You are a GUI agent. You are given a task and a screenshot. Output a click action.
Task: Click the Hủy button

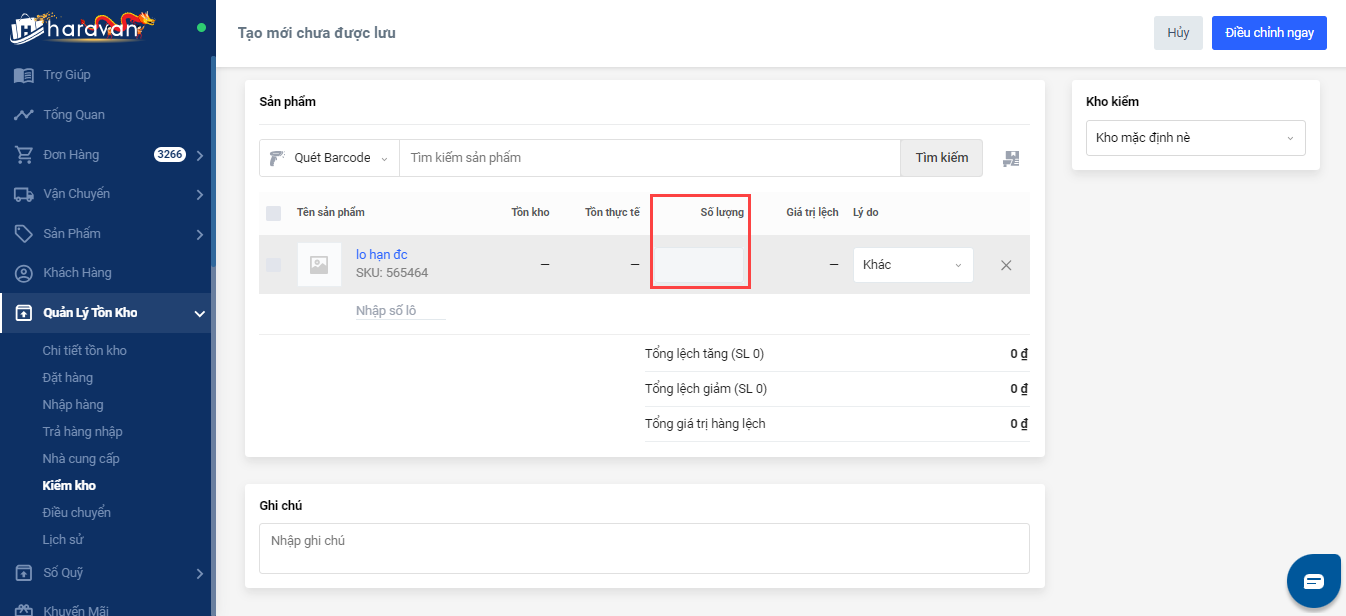(1177, 33)
